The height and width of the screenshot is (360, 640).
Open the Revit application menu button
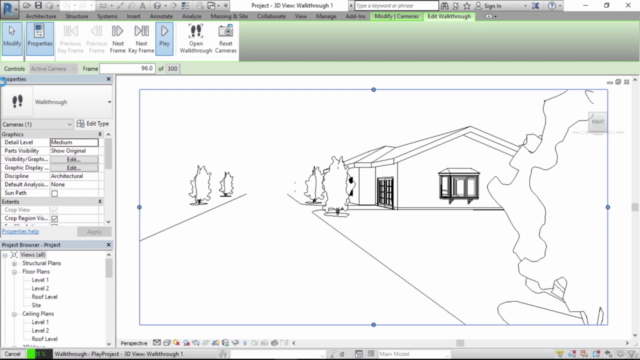pyautogui.click(x=9, y=9)
